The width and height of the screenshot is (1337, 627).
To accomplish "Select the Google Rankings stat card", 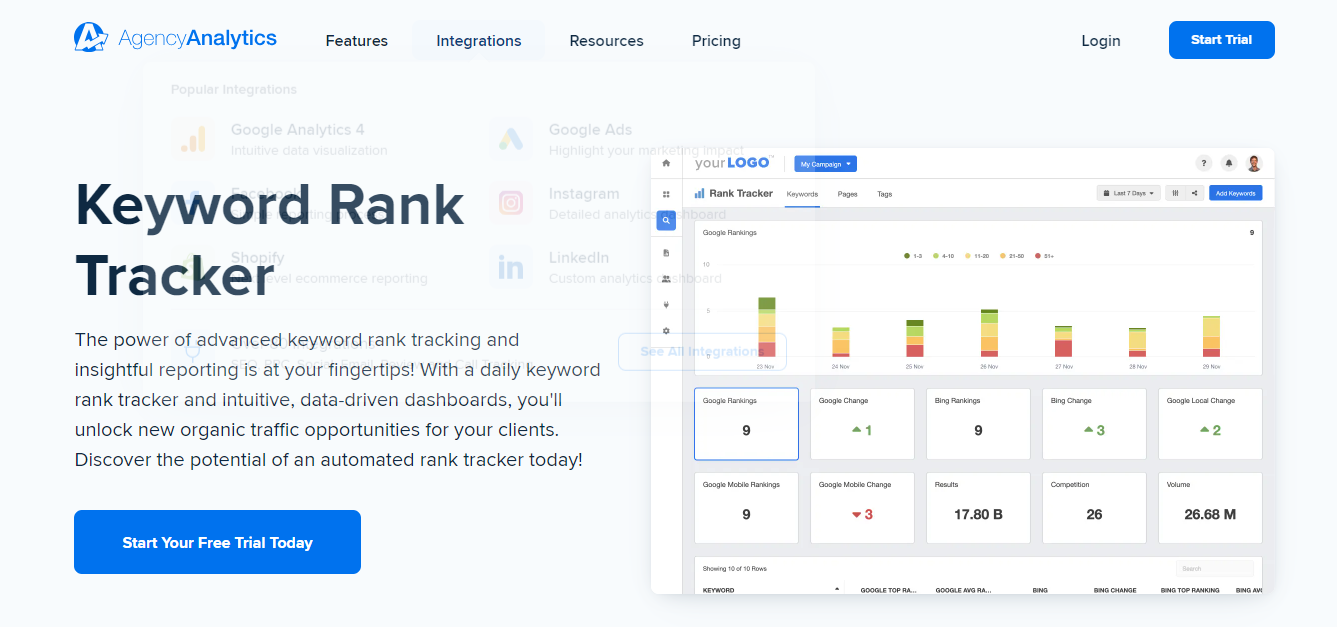I will [x=746, y=424].
